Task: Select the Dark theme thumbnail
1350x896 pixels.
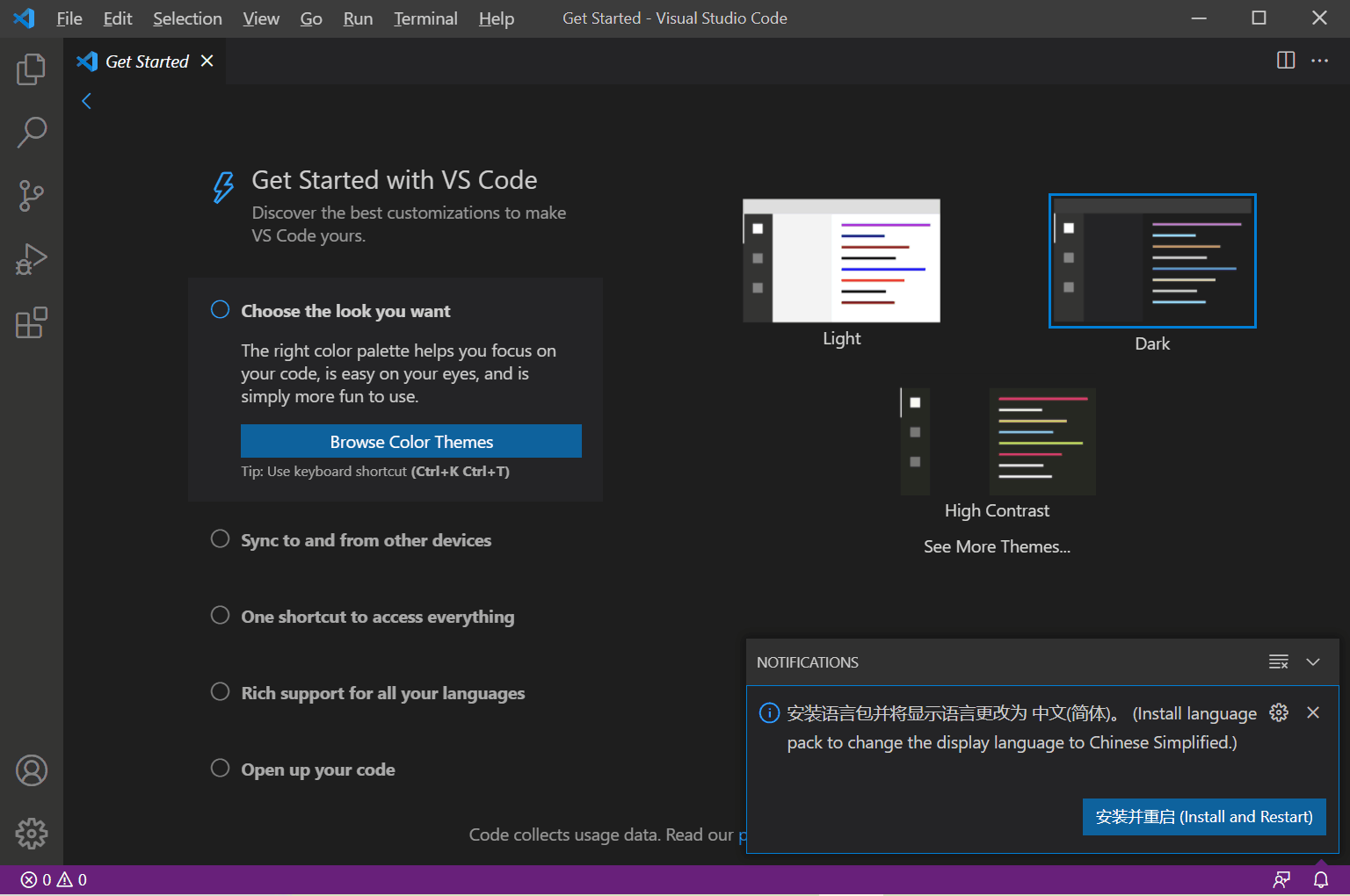Action: (x=1152, y=261)
